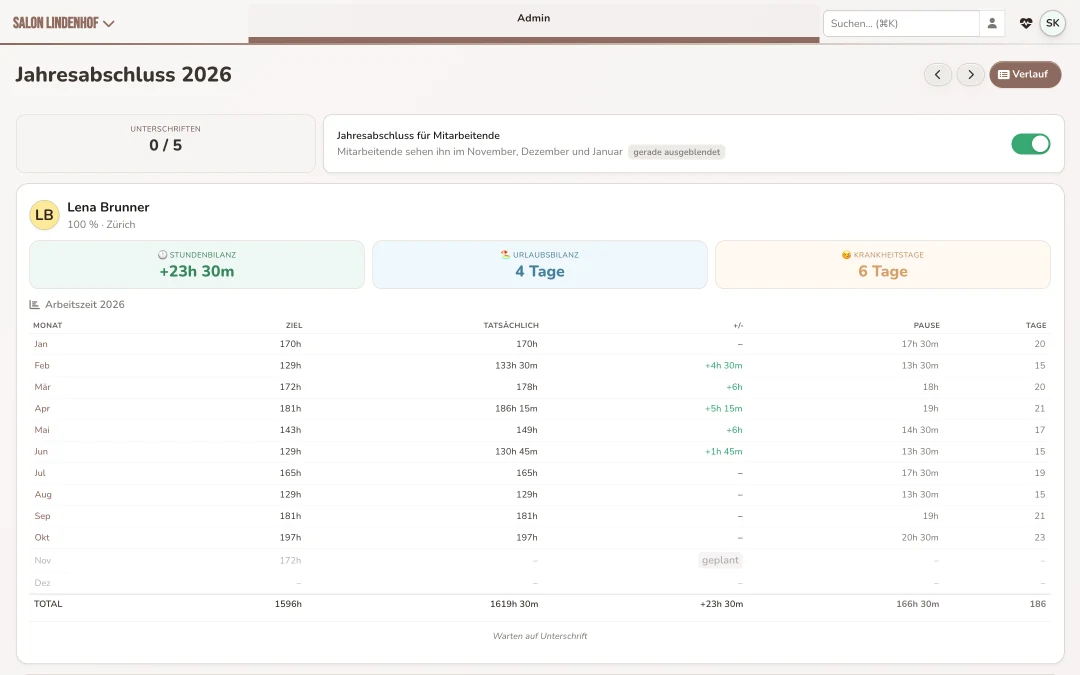Click the '+1h 45m' June overtime value
Image resolution: width=1080 pixels, height=675 pixels.
pos(723,452)
